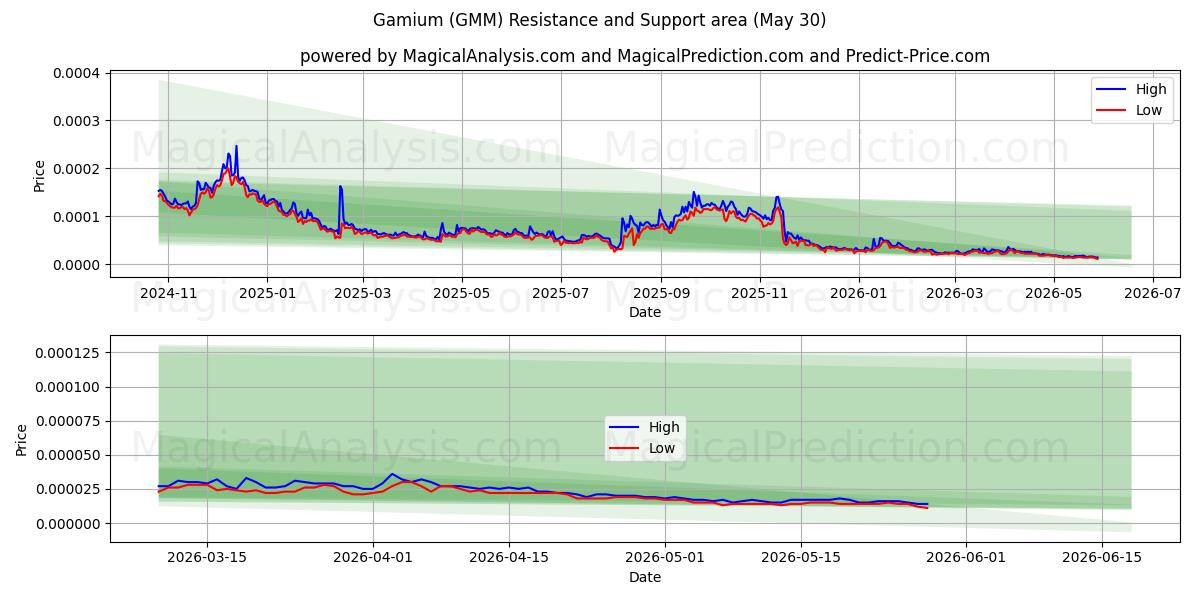Click the '2025-03' x-axis label
Screen dimensions: 1200x600
coord(363,293)
